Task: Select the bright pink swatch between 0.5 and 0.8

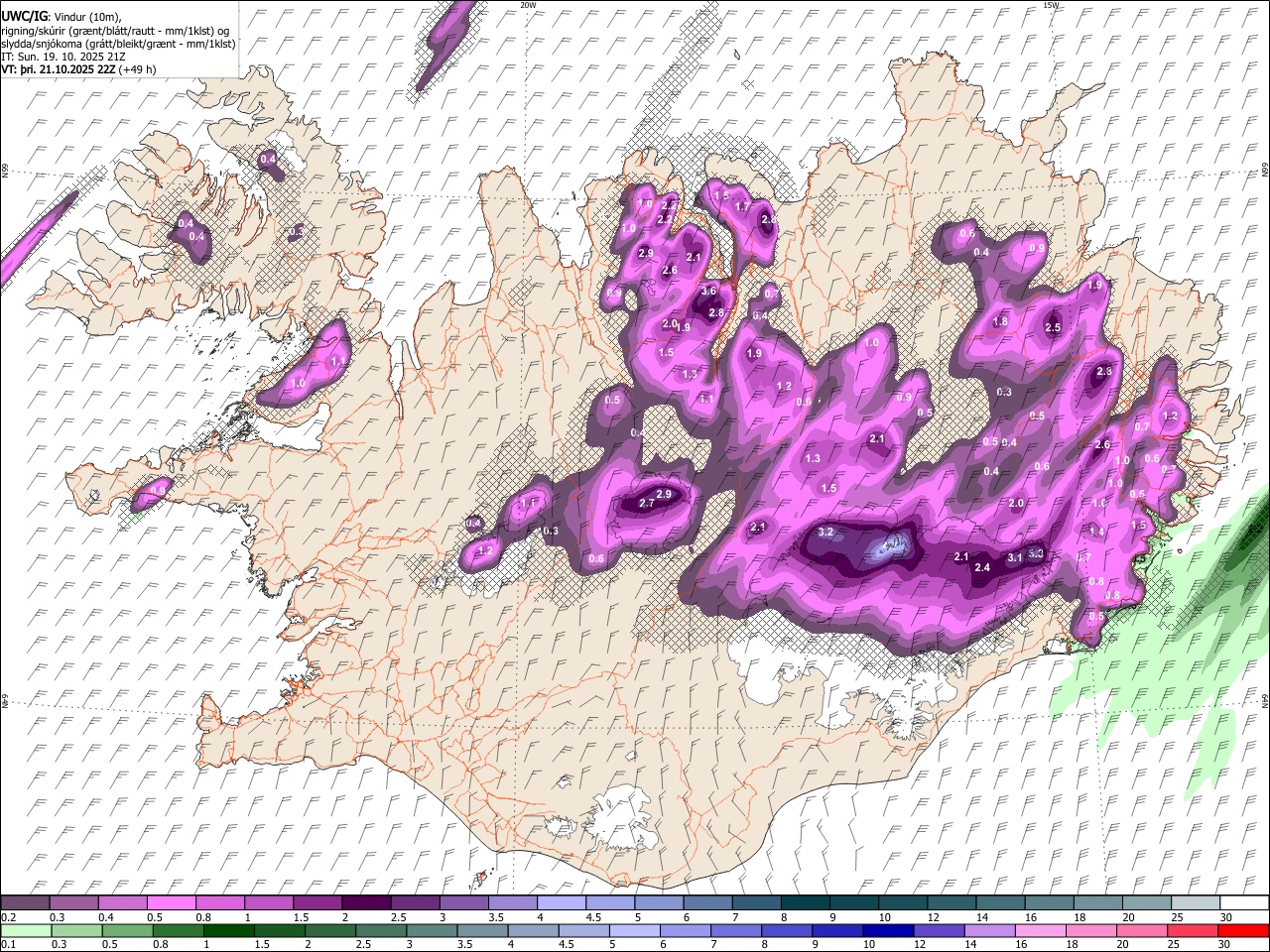Action: click(x=172, y=902)
